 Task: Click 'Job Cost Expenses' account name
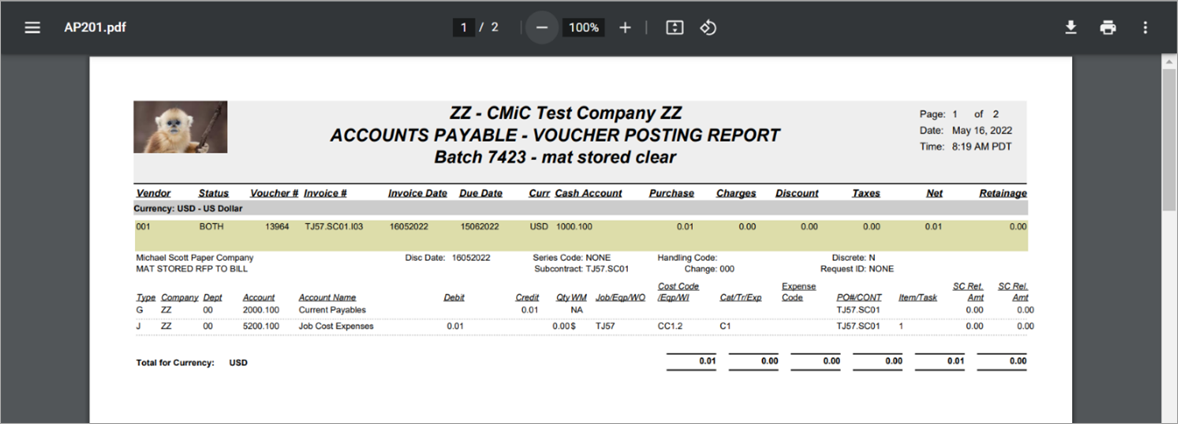[x=336, y=326]
